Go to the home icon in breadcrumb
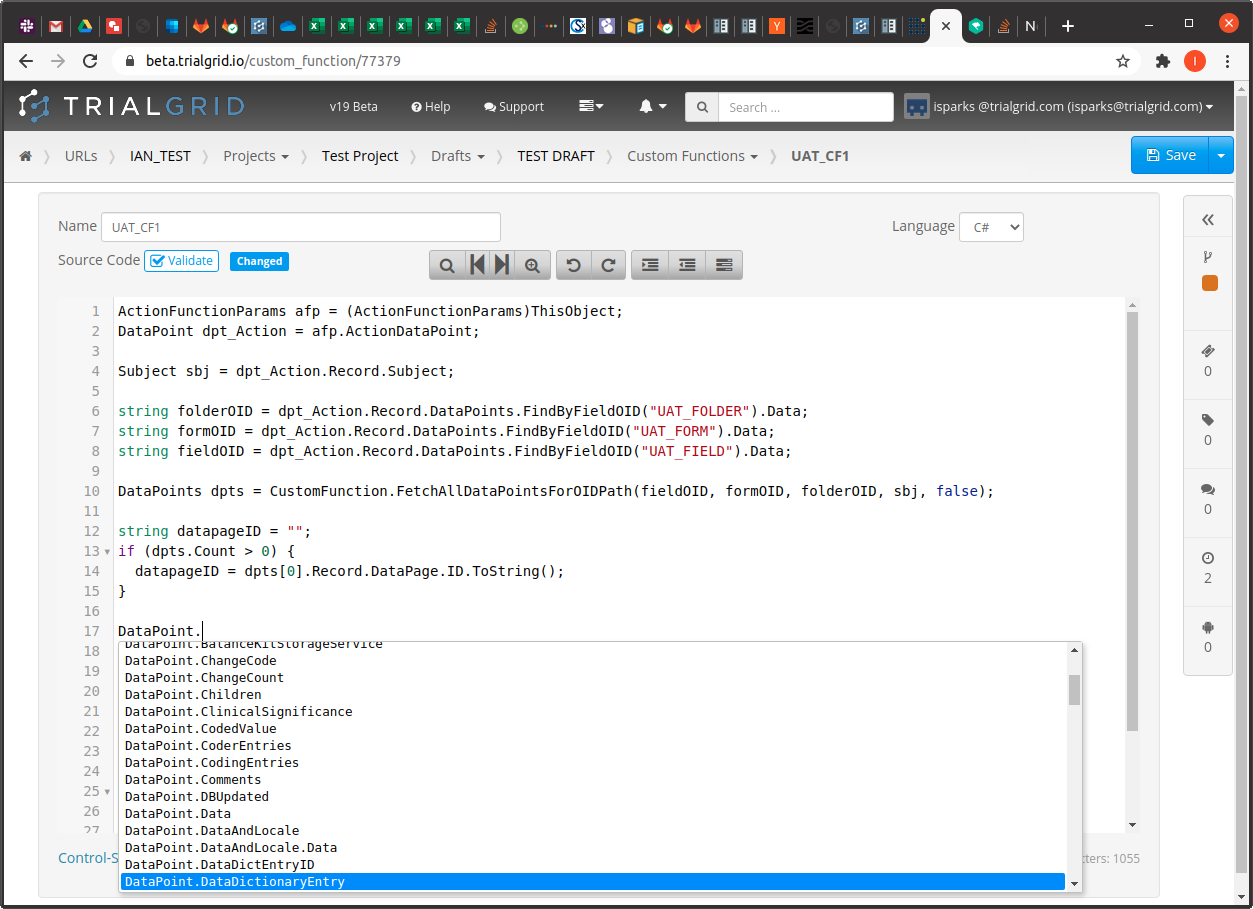This screenshot has width=1253, height=909. (26, 156)
